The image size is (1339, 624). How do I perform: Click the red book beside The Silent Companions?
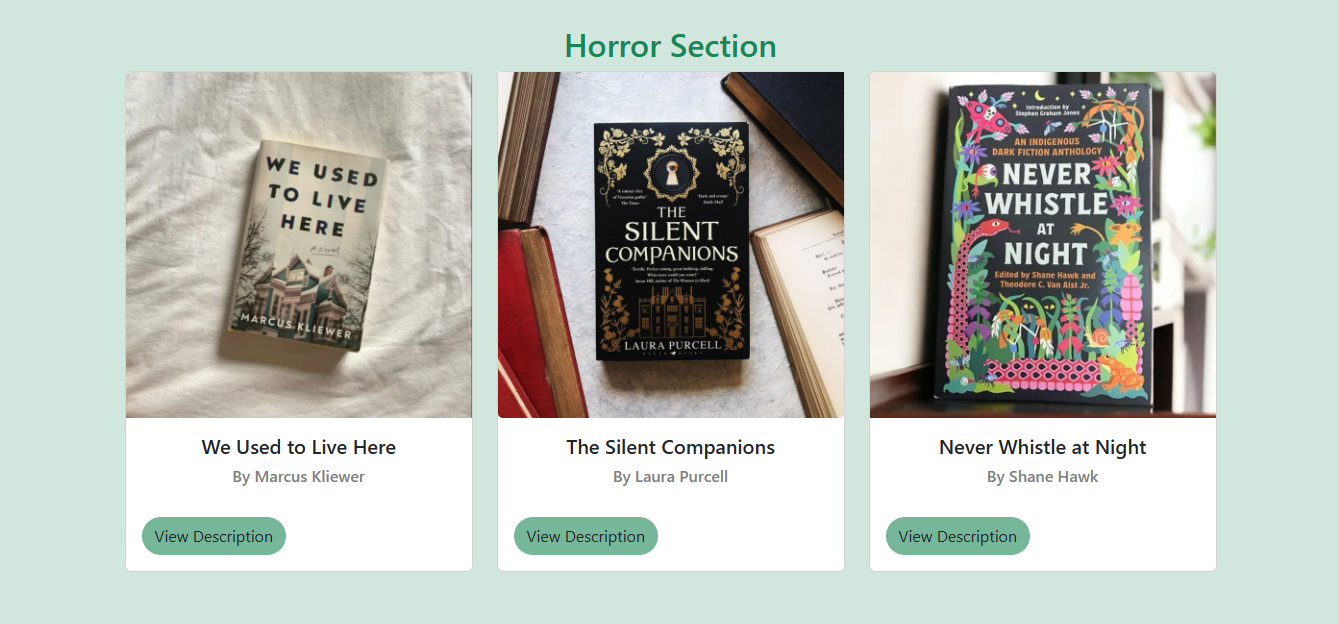[528, 320]
